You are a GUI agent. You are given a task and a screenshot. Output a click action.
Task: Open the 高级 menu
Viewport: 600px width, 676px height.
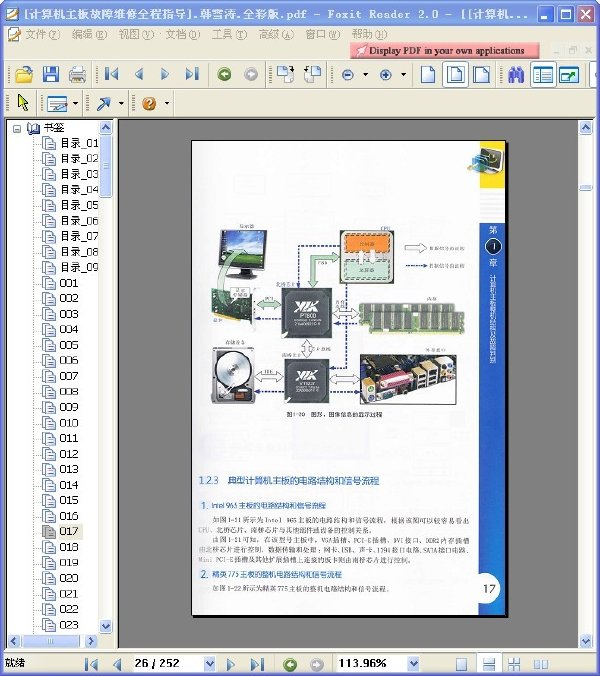(x=276, y=34)
